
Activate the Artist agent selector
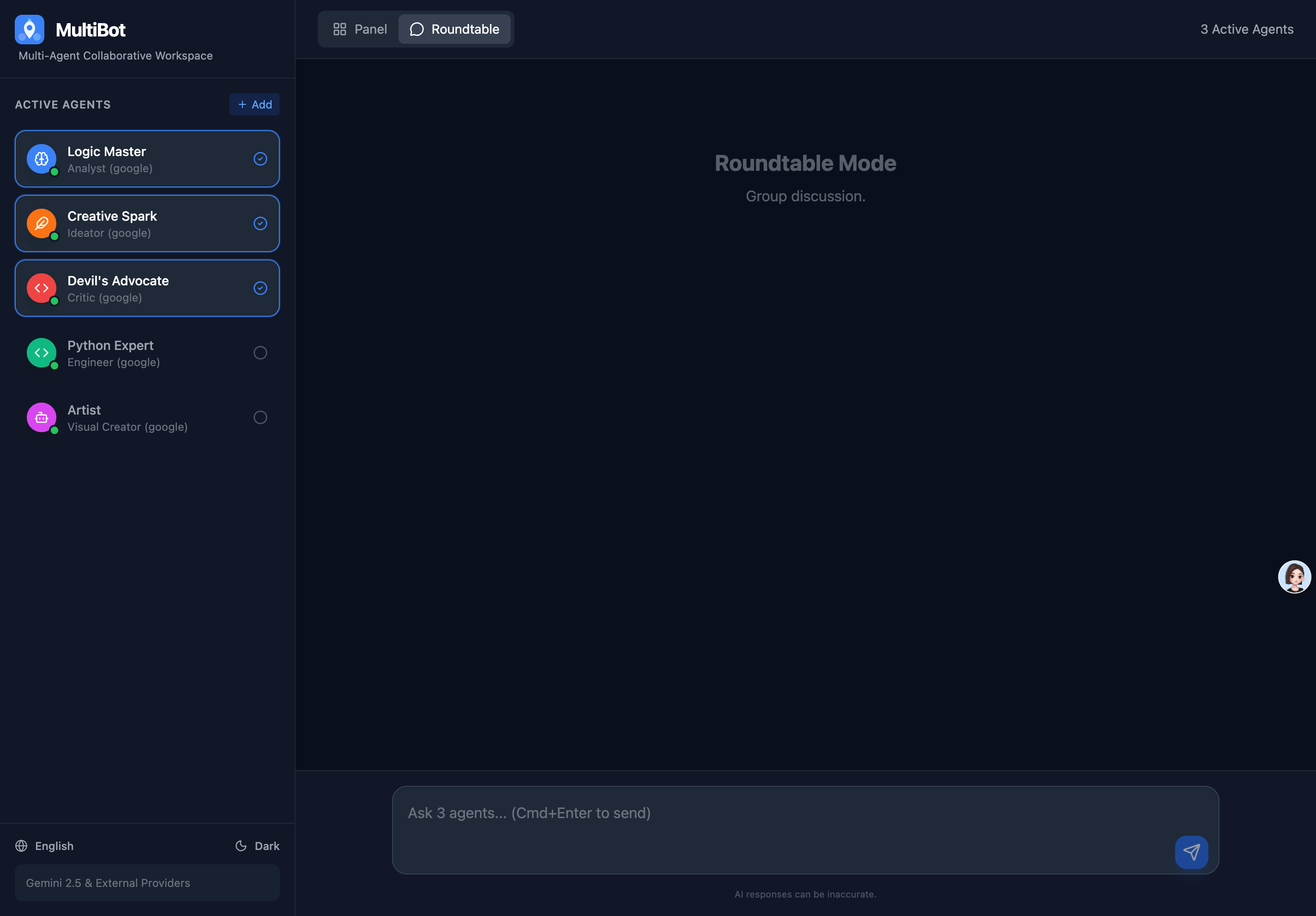point(260,417)
